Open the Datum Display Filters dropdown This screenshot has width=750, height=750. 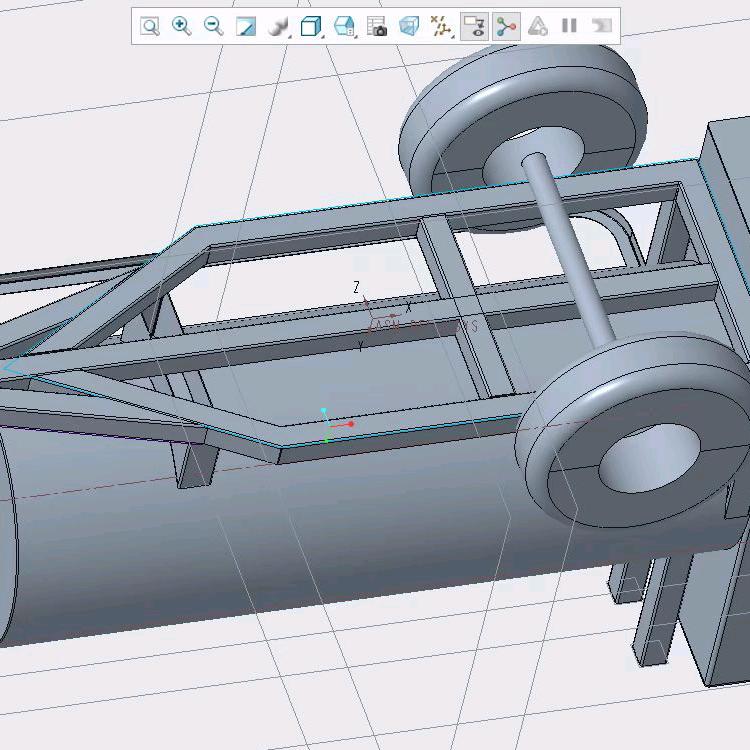point(441,26)
